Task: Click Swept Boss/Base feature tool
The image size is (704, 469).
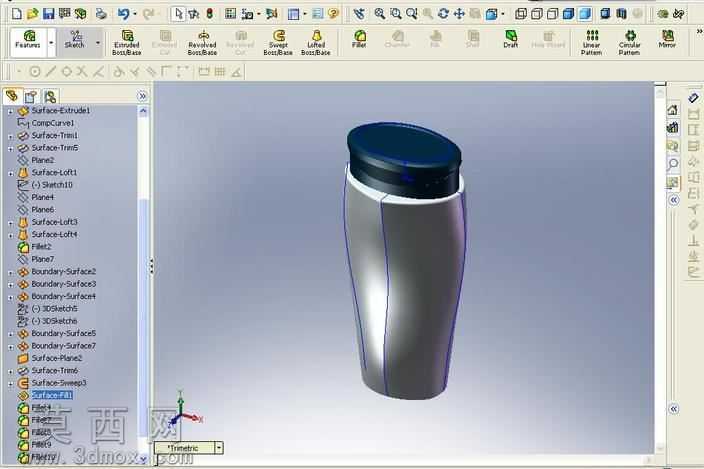Action: point(278,43)
